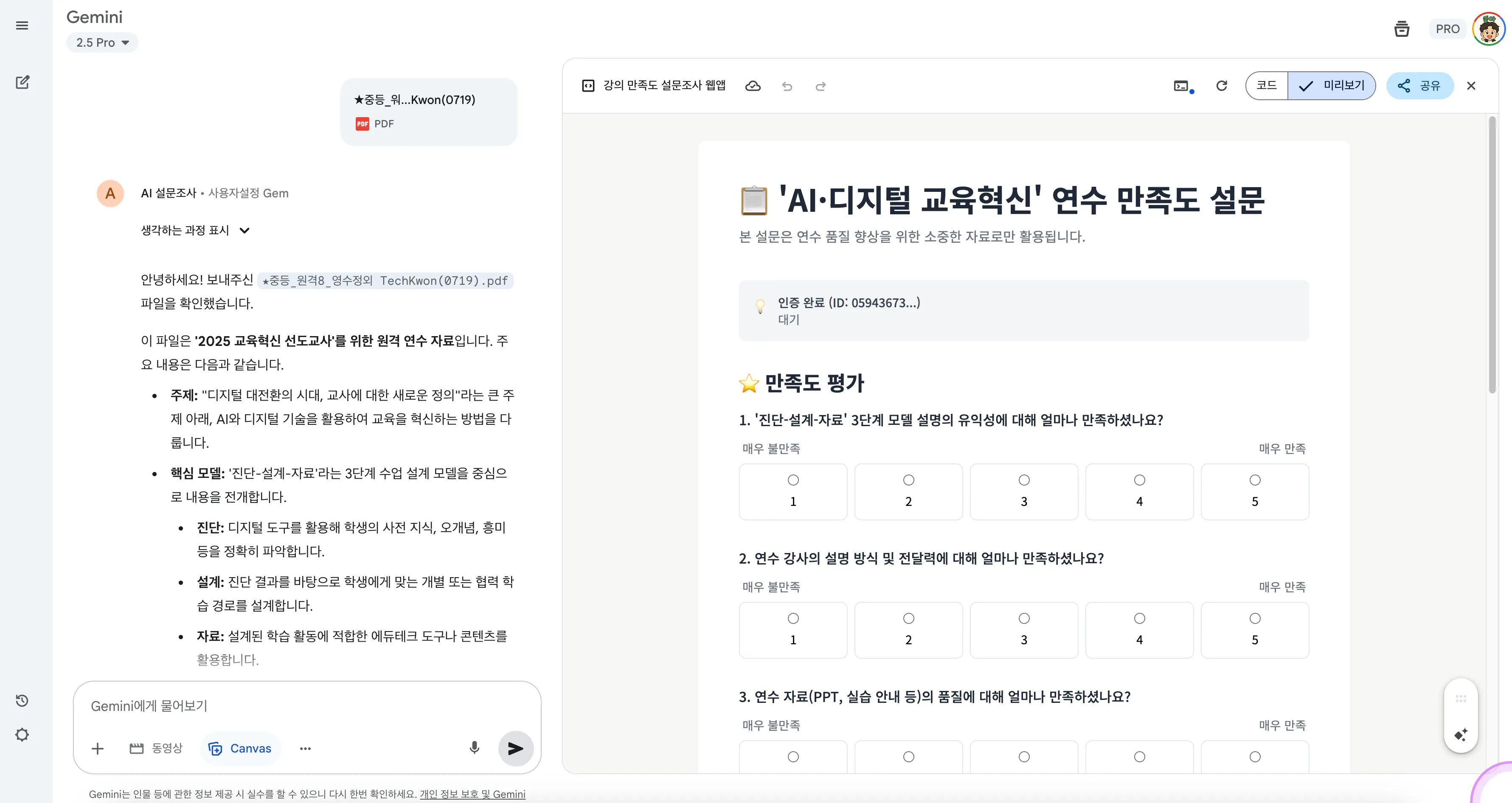Redo change in Canvas
Image resolution: width=1512 pixels, height=803 pixels.
(821, 86)
